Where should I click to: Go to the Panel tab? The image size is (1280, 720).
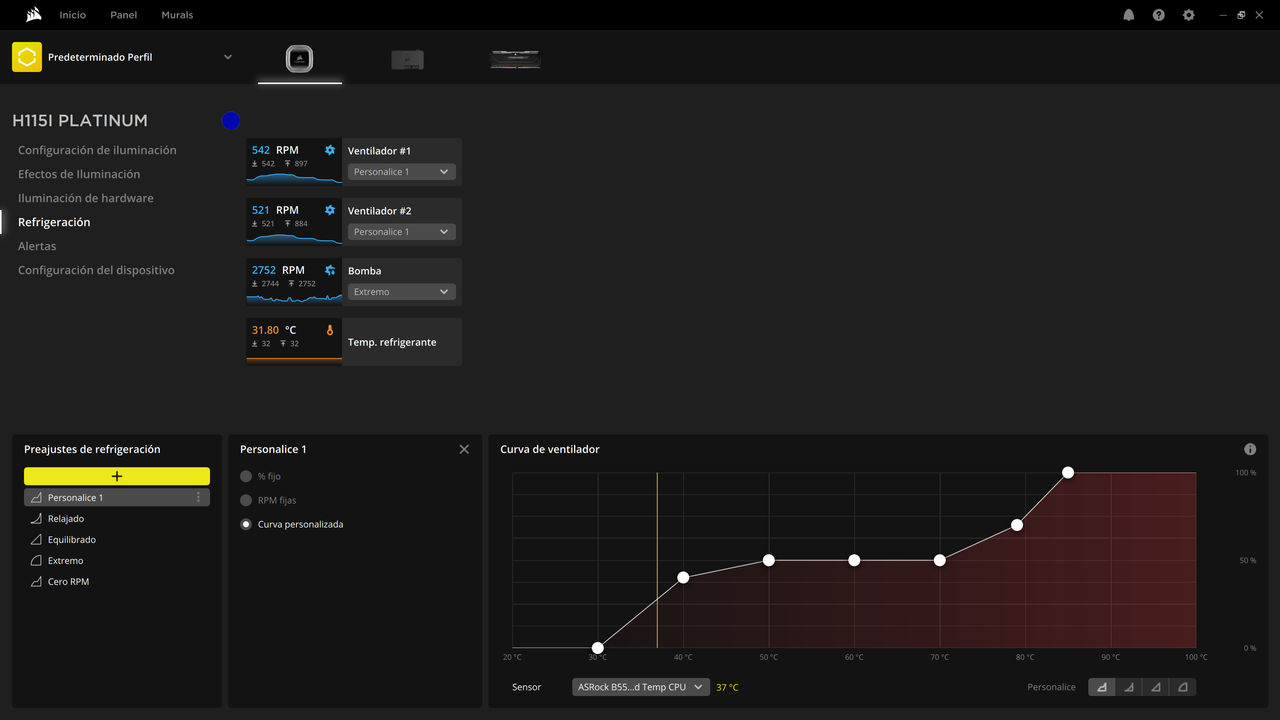pos(124,15)
